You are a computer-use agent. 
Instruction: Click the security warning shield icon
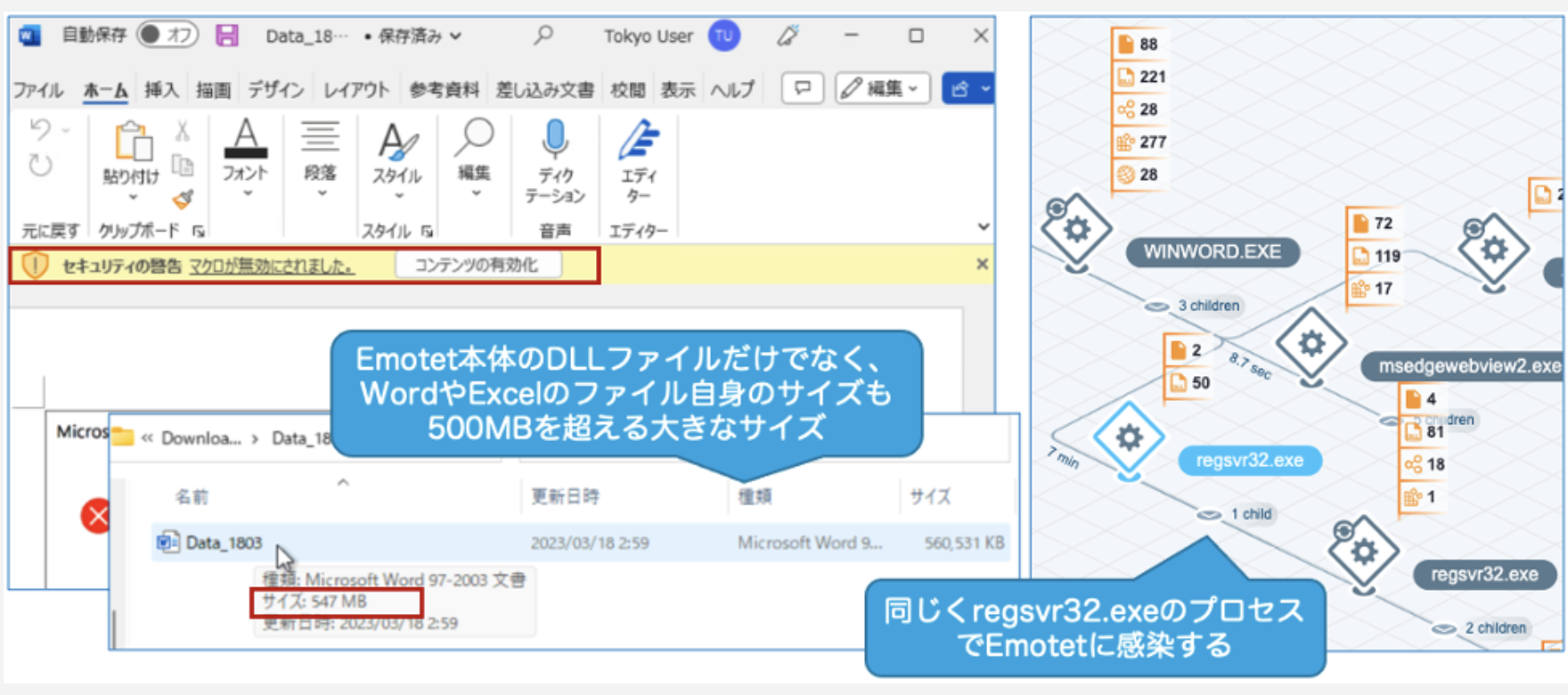click(35, 265)
